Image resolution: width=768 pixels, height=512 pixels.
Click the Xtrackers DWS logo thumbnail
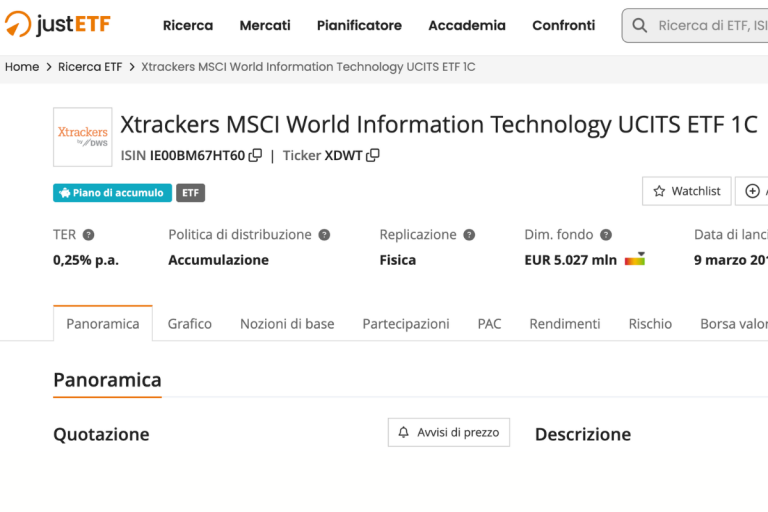[x=82, y=137]
